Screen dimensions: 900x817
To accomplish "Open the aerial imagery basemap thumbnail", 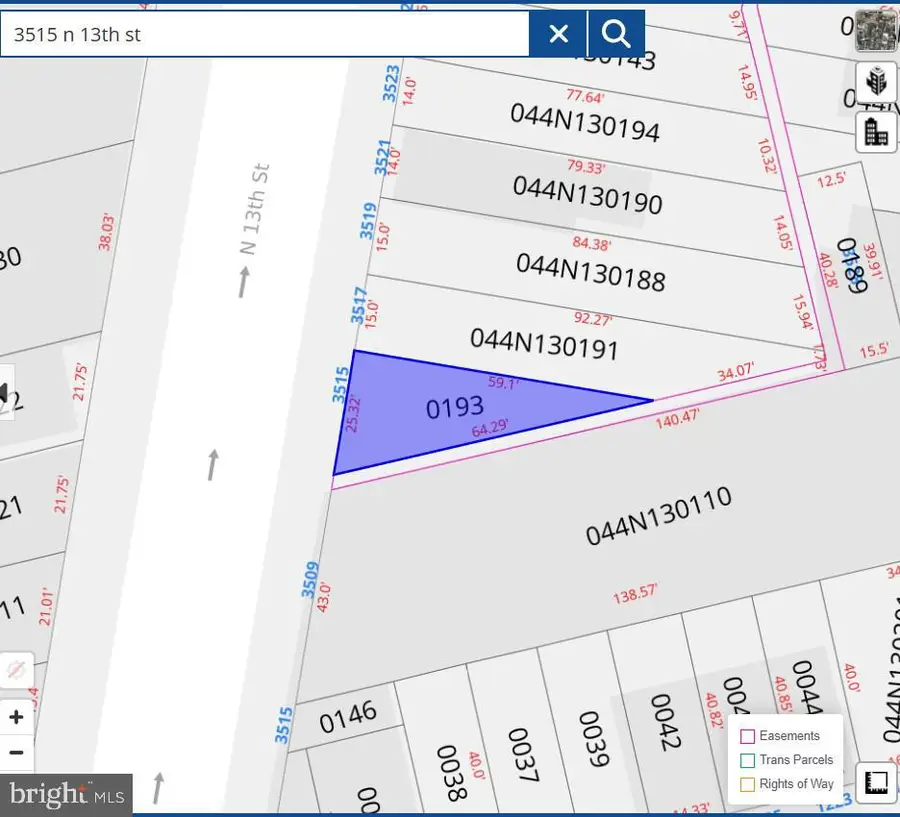I will coord(877,30).
